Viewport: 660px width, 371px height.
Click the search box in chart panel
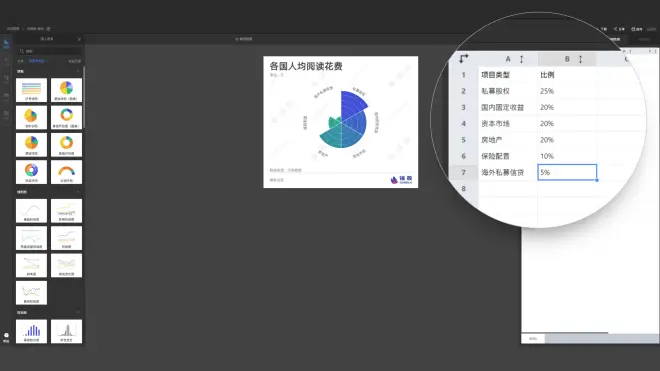pyautogui.click(x=49, y=51)
